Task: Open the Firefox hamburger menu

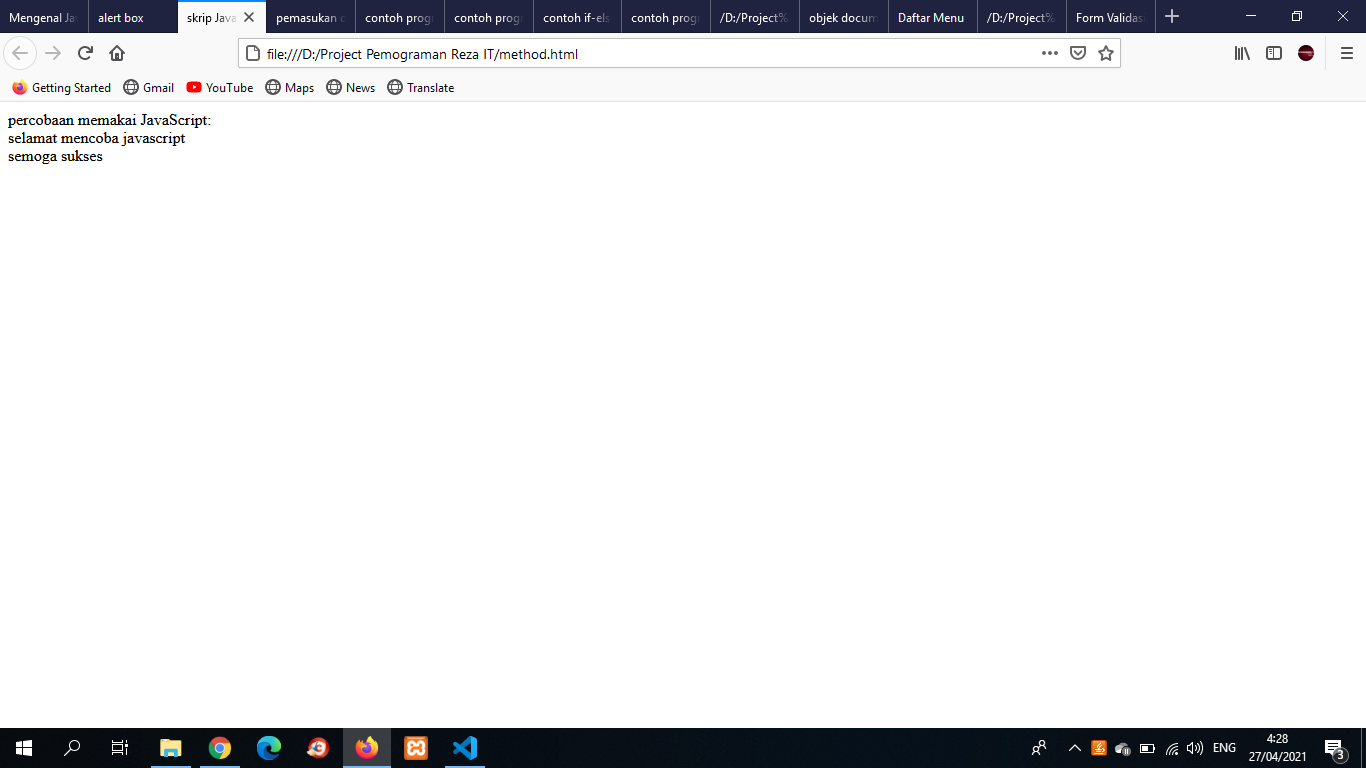Action: click(x=1346, y=53)
